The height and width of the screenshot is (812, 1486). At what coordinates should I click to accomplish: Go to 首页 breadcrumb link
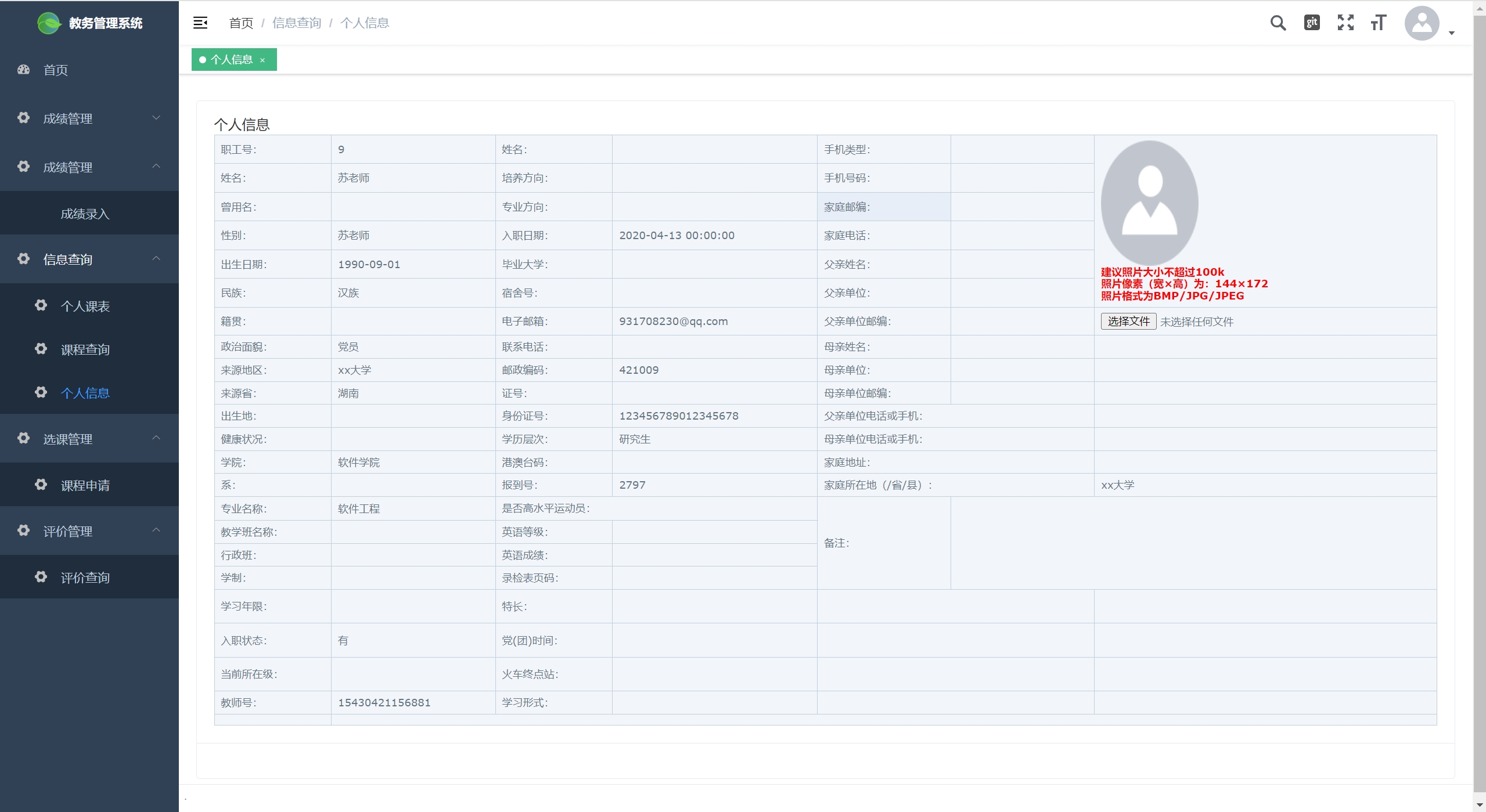click(x=241, y=23)
